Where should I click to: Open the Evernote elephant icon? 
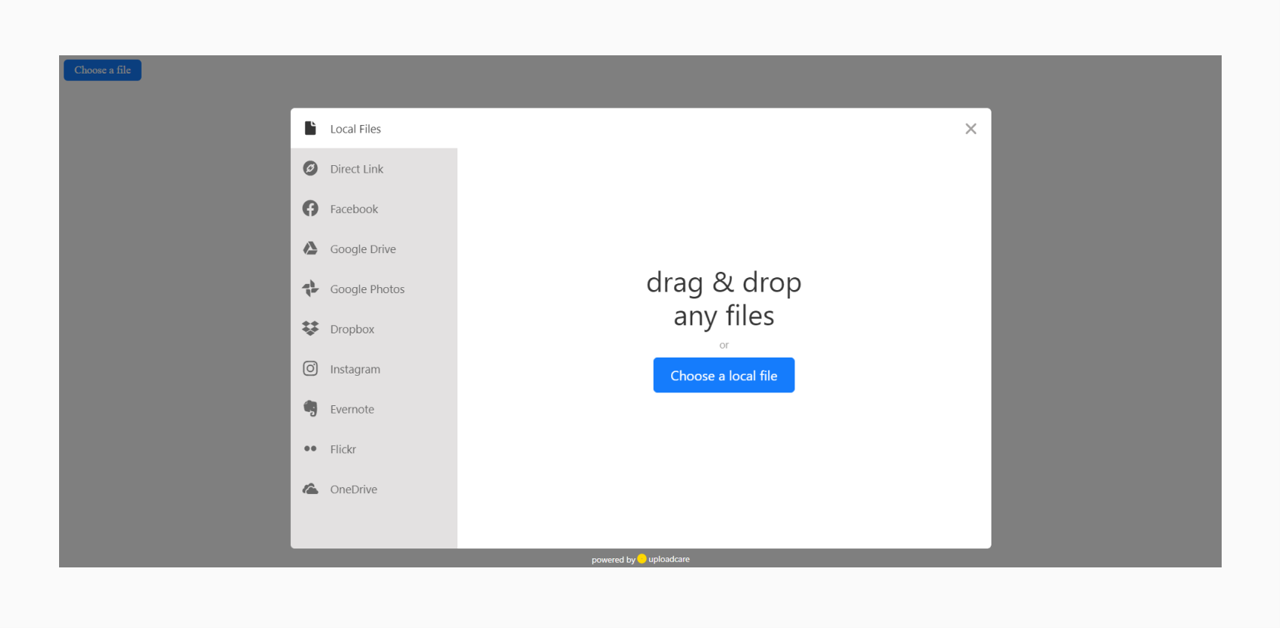[x=311, y=408]
